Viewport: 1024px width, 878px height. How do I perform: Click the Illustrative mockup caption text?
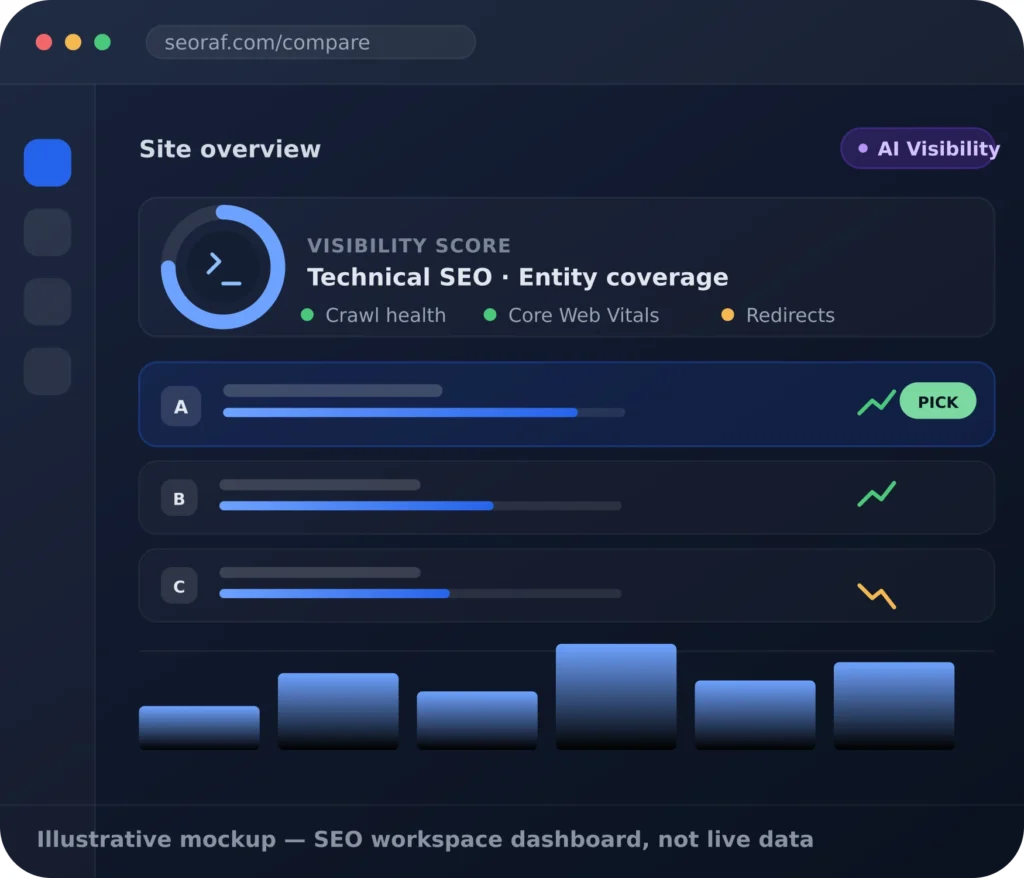click(425, 839)
